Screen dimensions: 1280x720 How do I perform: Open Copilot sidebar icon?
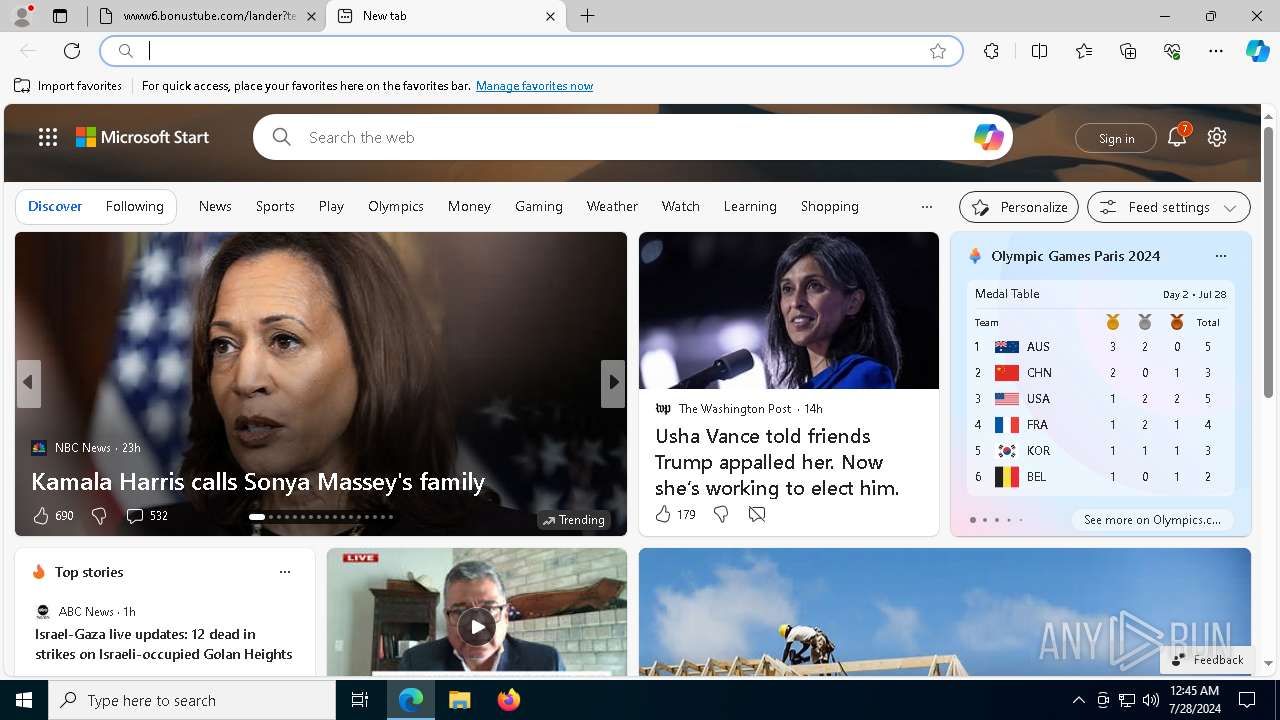coord(1257,51)
